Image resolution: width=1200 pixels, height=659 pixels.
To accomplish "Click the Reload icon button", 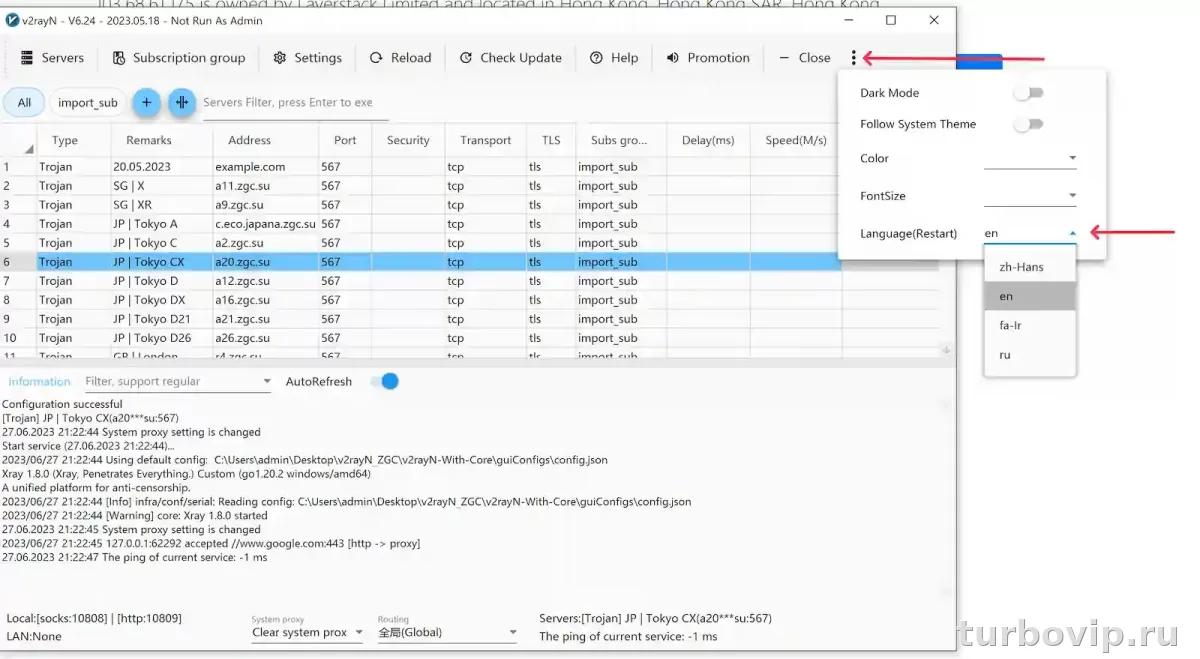I will point(376,58).
